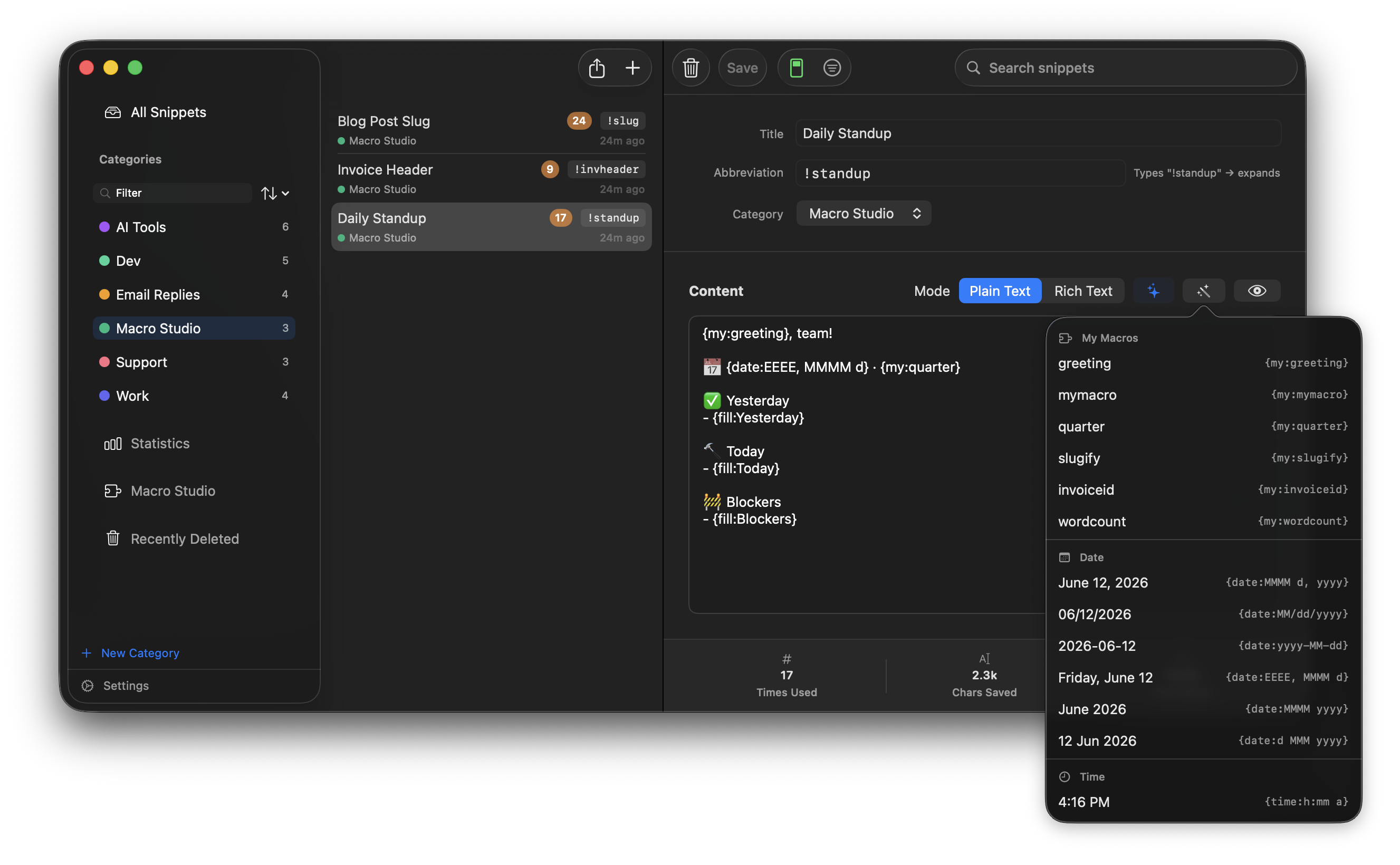Select the Work category
Screen dimensions: 1400x865
pos(194,396)
